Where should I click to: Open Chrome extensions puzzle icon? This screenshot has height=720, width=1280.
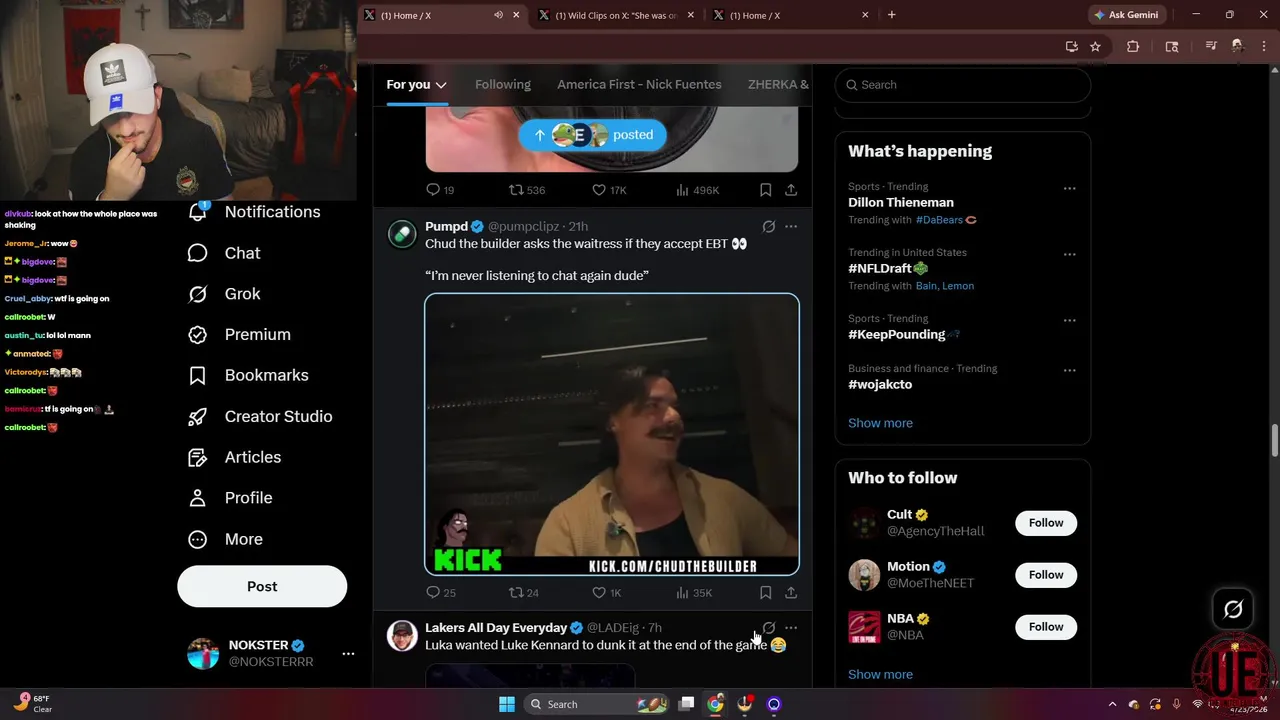(x=1133, y=46)
